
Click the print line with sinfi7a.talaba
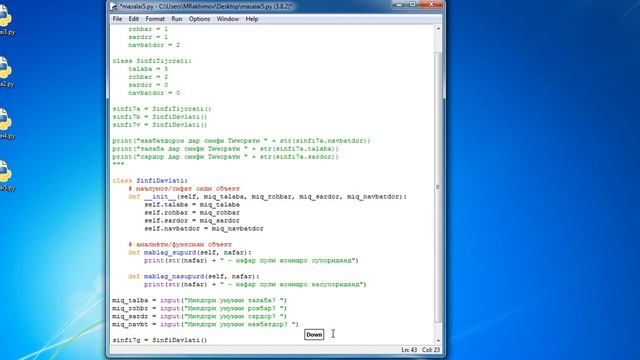225,149
